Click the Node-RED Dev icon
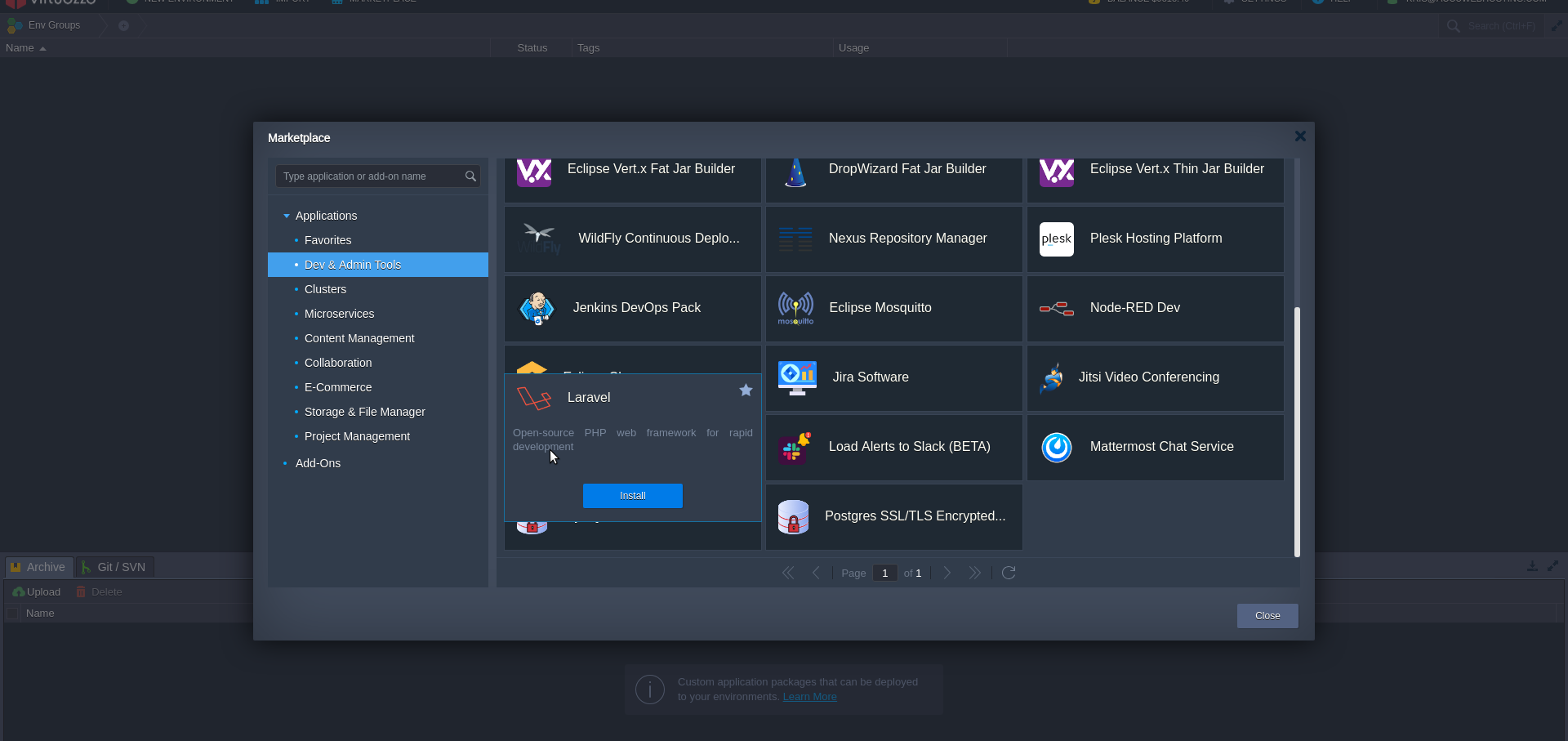Screen dimensions: 1568x741 1056,308
